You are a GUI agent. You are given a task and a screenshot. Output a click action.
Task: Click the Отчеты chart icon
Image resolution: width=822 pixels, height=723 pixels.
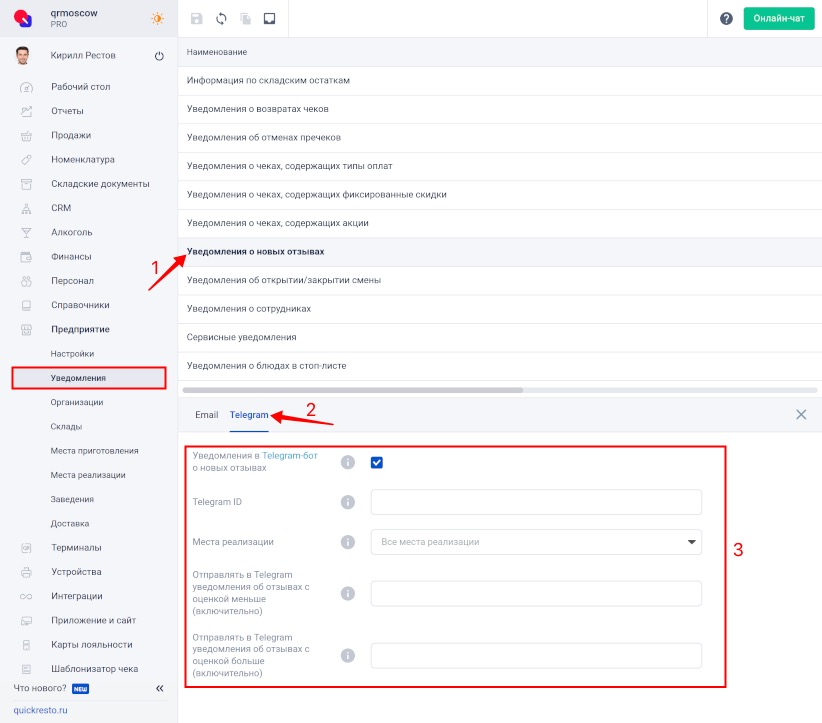(26, 111)
